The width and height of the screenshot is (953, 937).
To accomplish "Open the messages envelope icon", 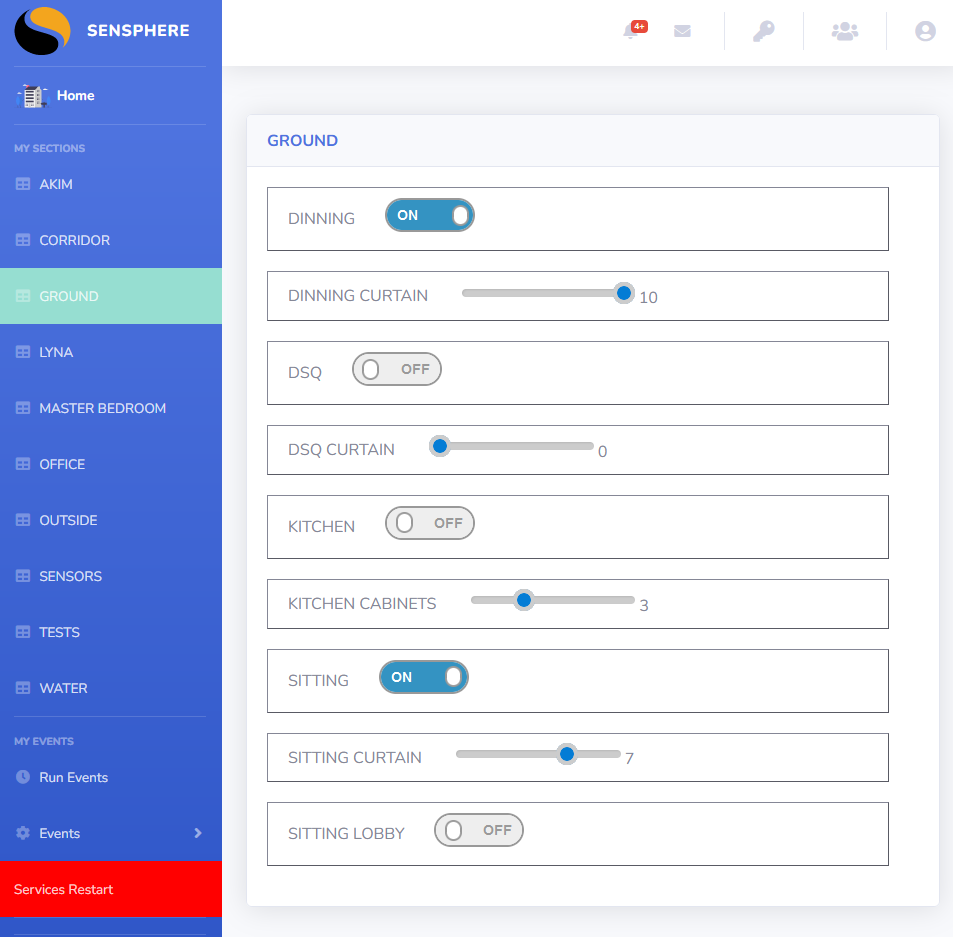I will [682, 31].
